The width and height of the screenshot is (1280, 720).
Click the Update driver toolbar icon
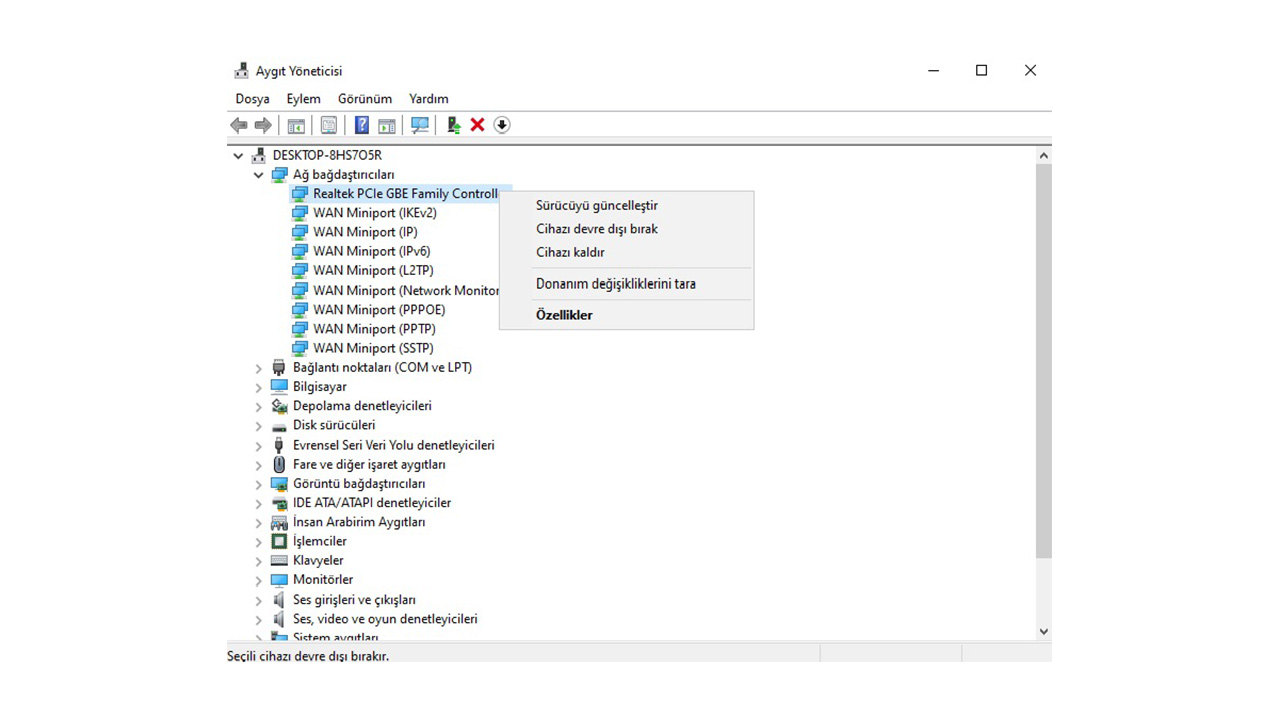[452, 124]
